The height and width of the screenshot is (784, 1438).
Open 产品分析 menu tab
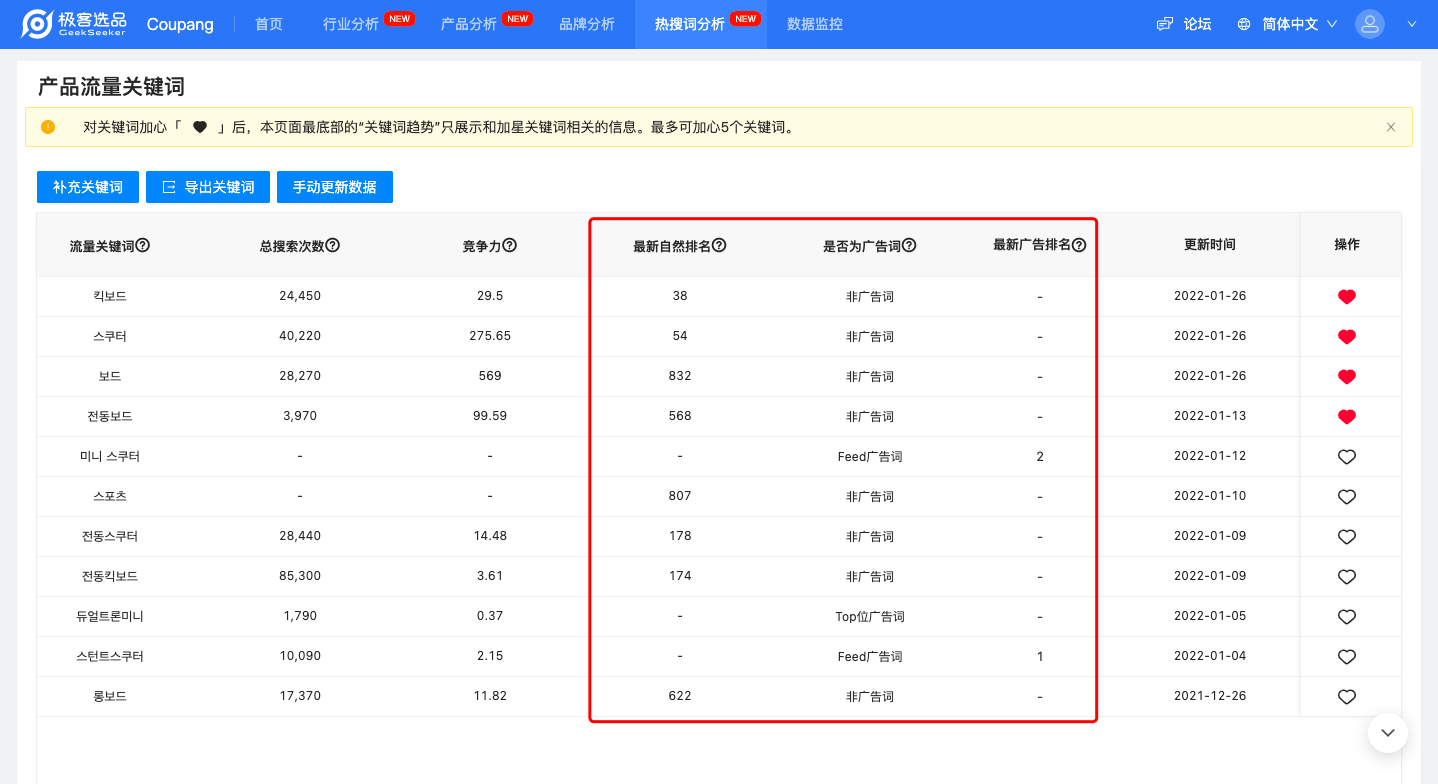coord(469,24)
